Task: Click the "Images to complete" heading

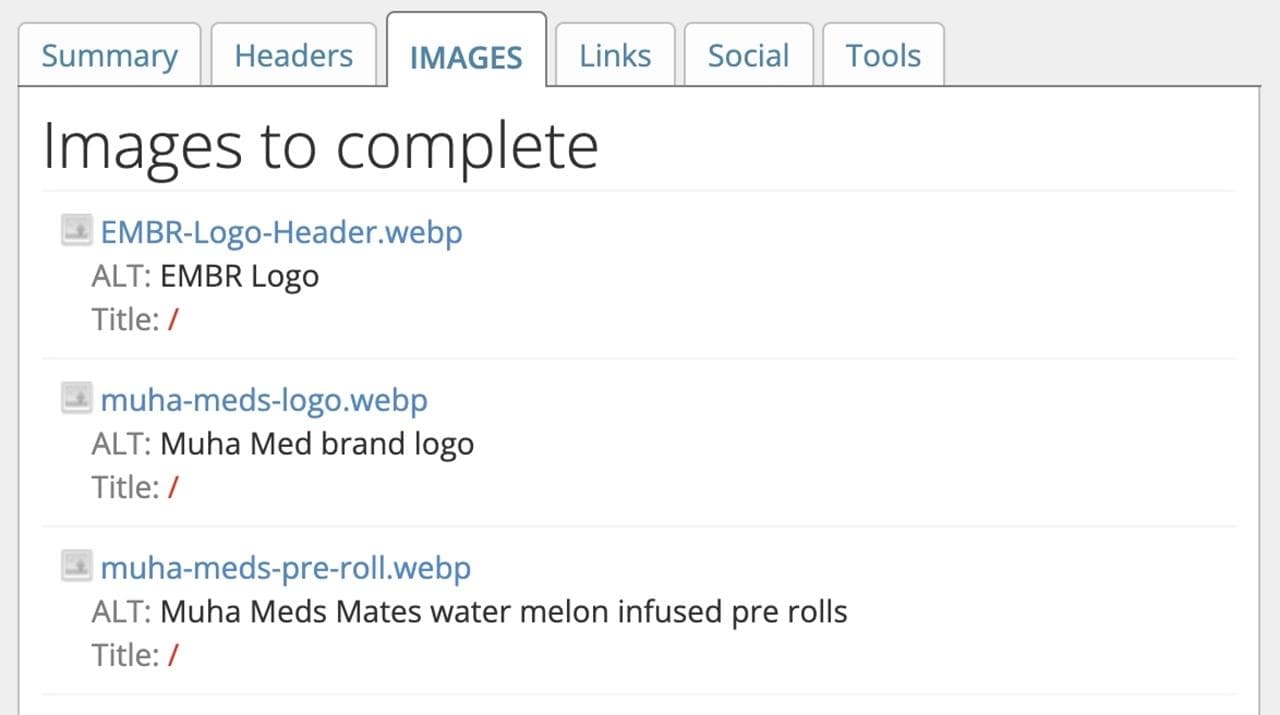Action: click(320, 146)
